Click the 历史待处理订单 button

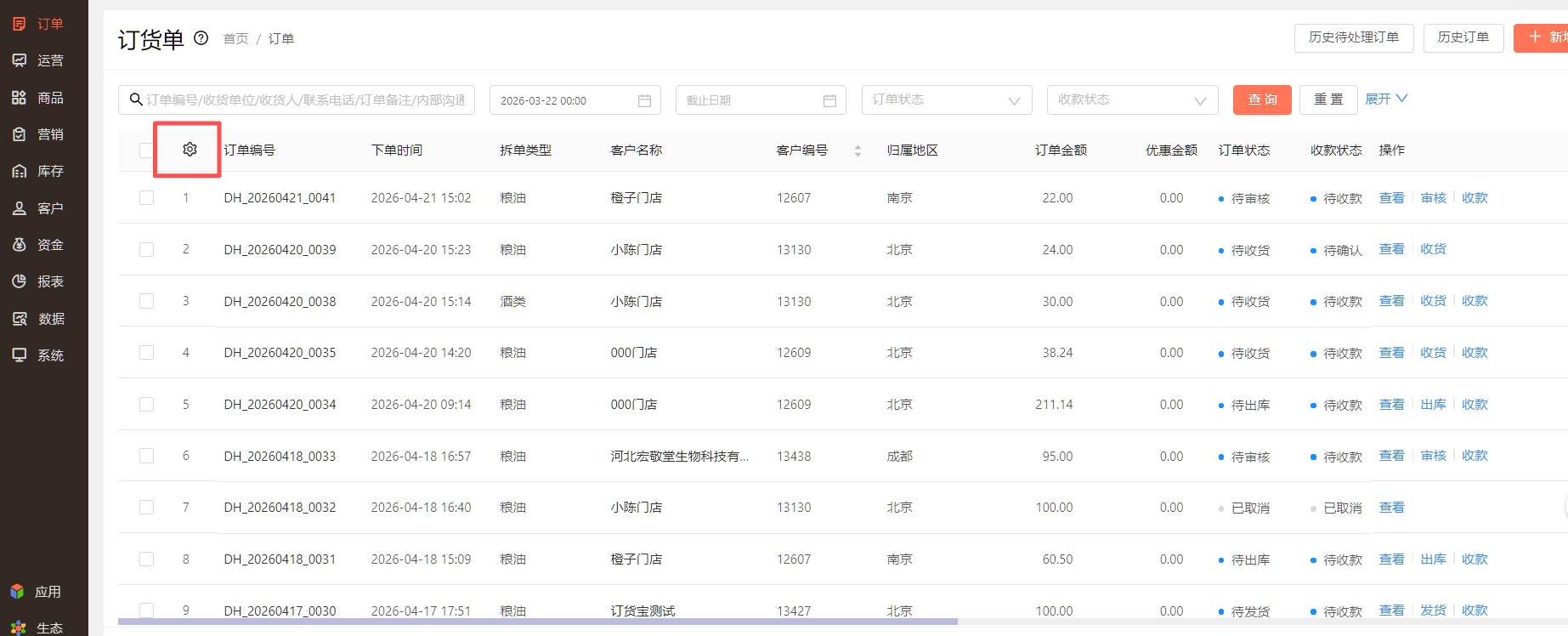[x=1354, y=37]
